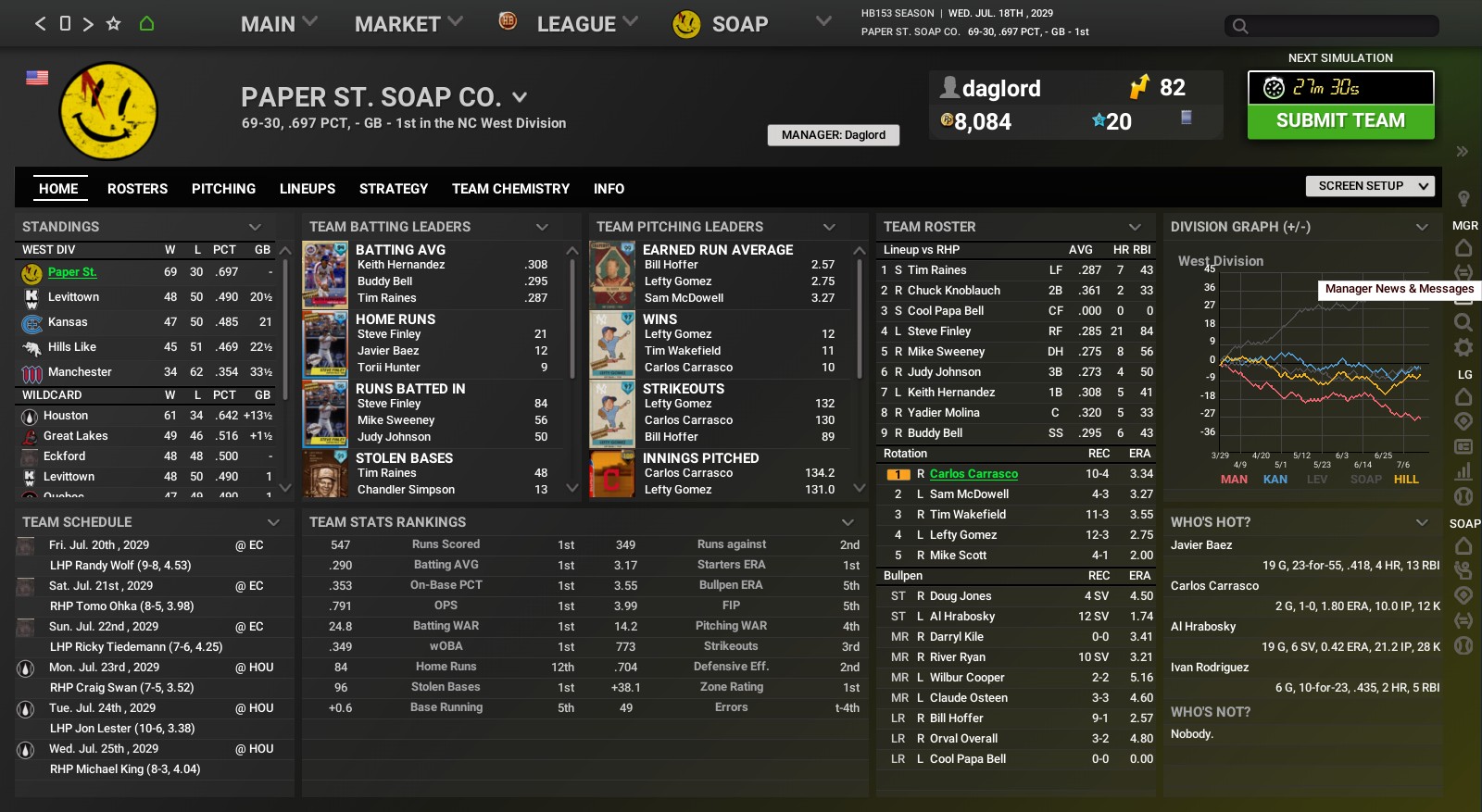The width and height of the screenshot is (1482, 812).
Task: Open the MARKET menu
Action: coord(408,24)
